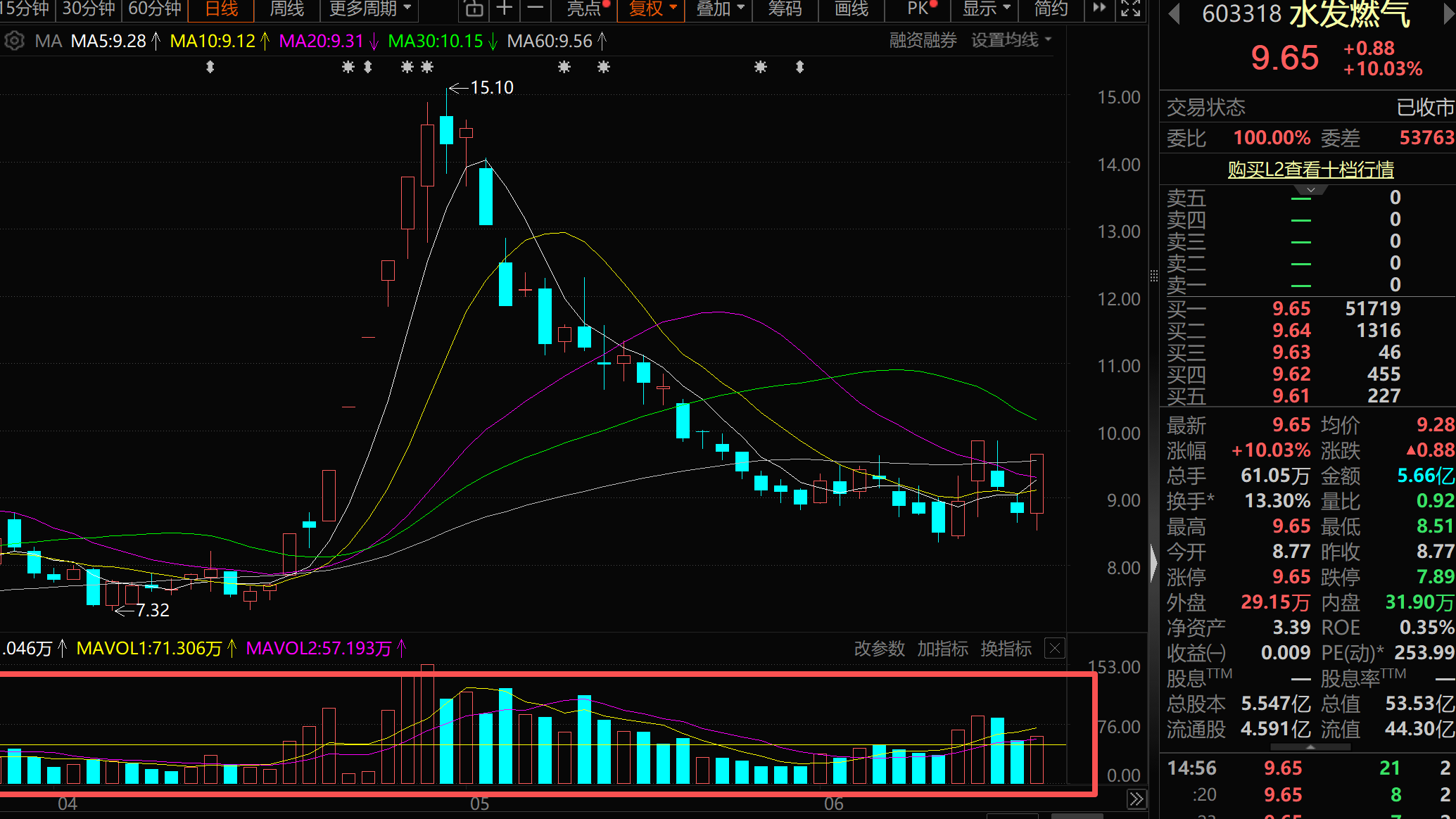Click MAVOL2:57.193万 label
The image size is (1456, 819).
(319, 648)
